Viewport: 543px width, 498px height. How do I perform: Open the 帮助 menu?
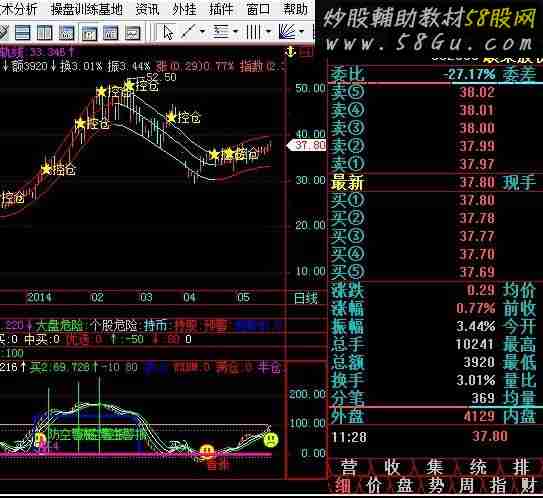click(295, 9)
